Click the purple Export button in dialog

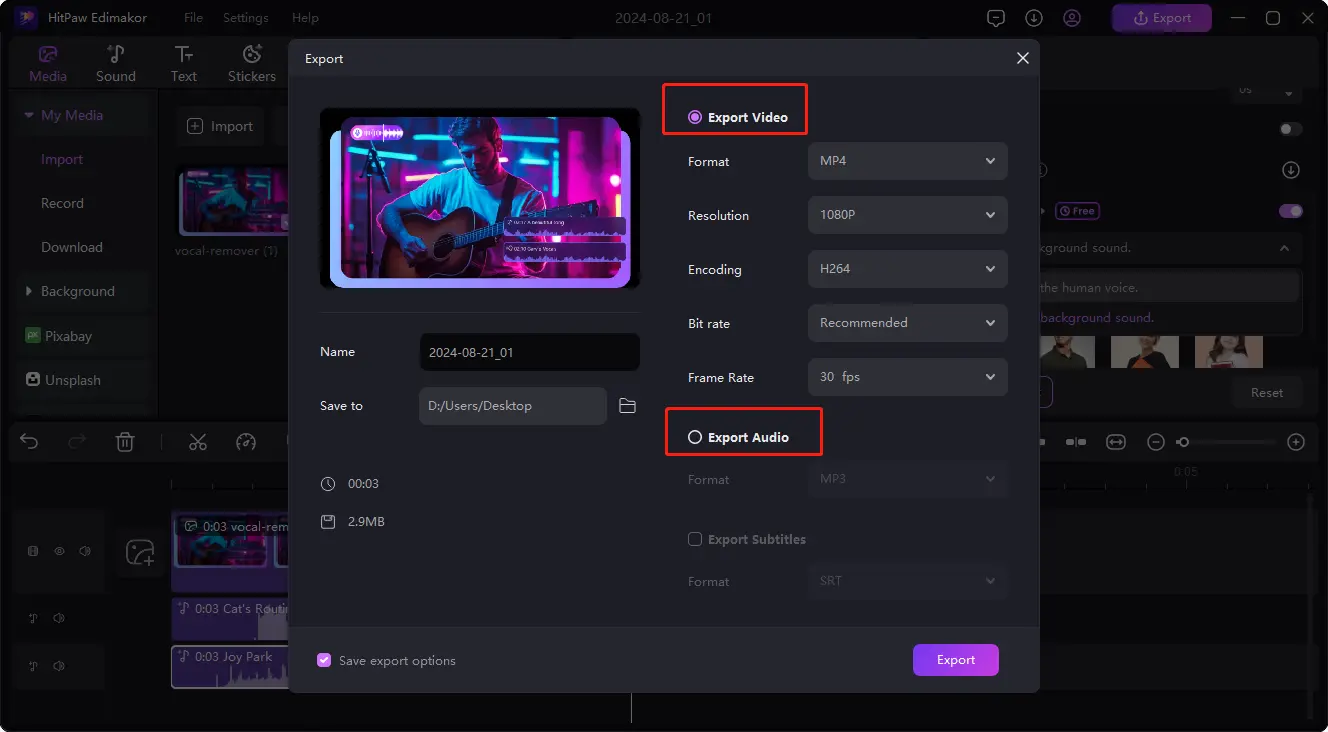[955, 660]
